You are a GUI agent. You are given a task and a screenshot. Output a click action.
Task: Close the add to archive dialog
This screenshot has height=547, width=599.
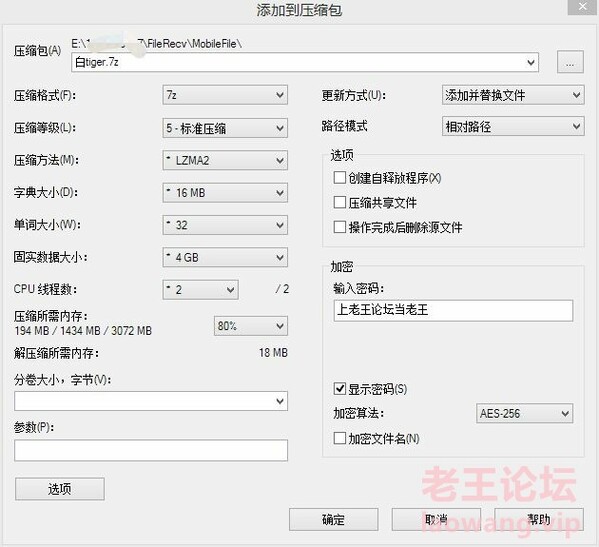pos(583,7)
